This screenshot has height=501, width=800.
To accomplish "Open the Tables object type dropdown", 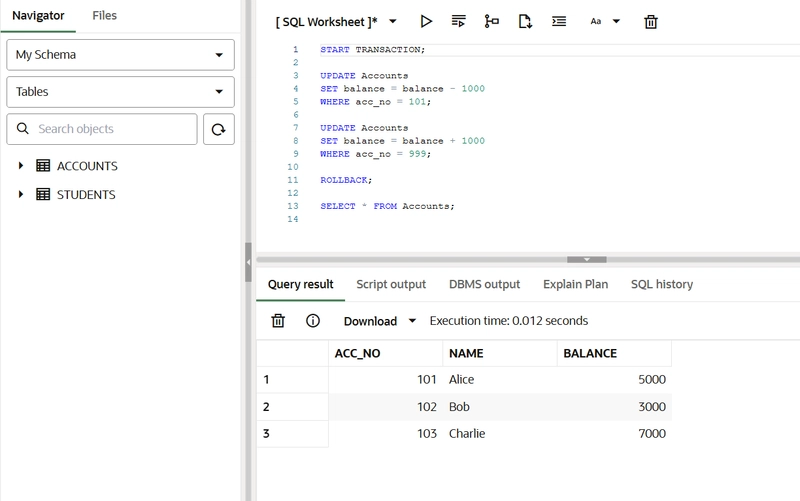I will point(120,92).
